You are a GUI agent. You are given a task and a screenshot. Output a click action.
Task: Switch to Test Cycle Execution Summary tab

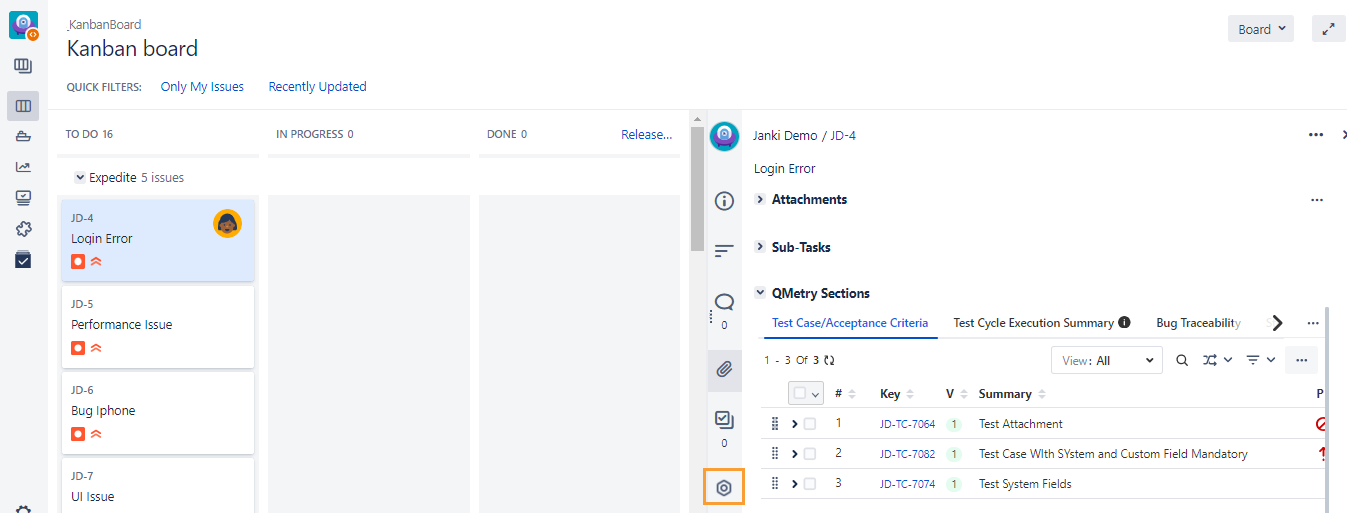pos(1033,323)
